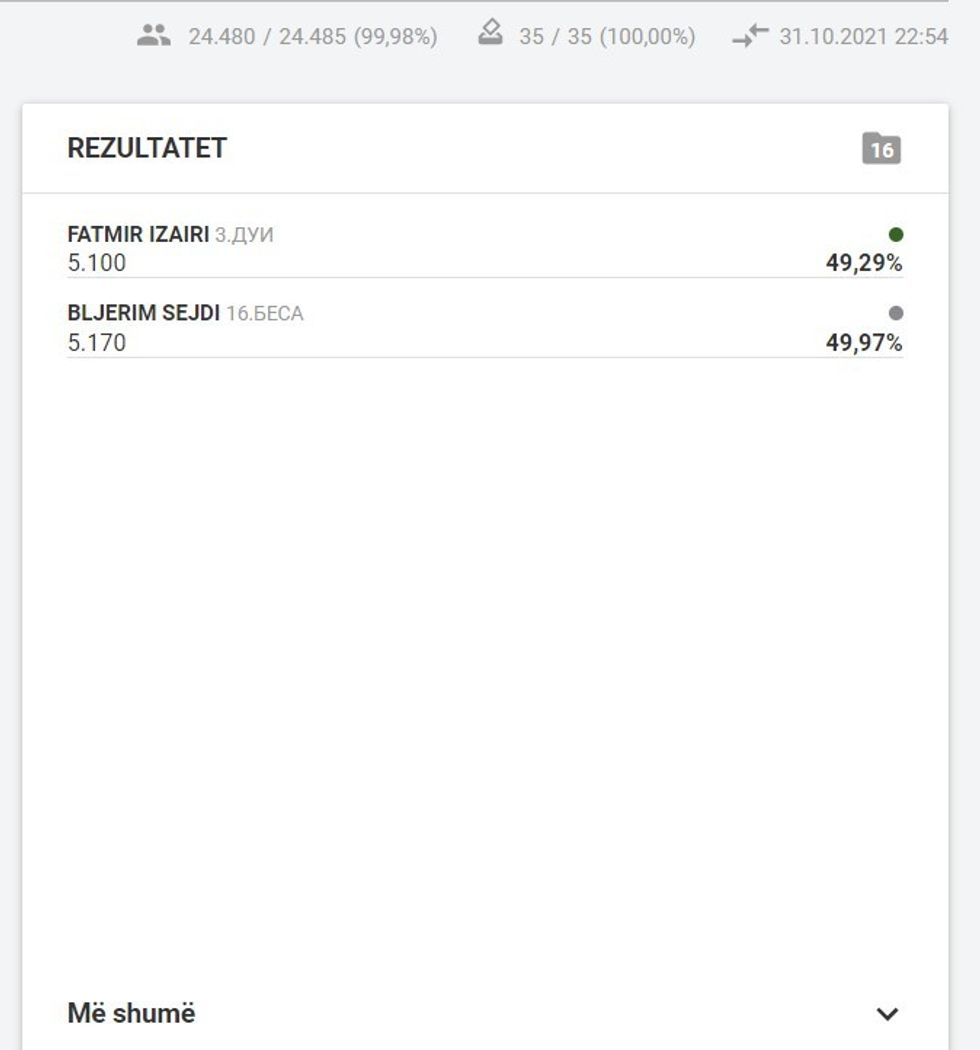This screenshot has height=1050, width=980.
Task: Click the 16.БЕСА party label
Action: click(265, 315)
